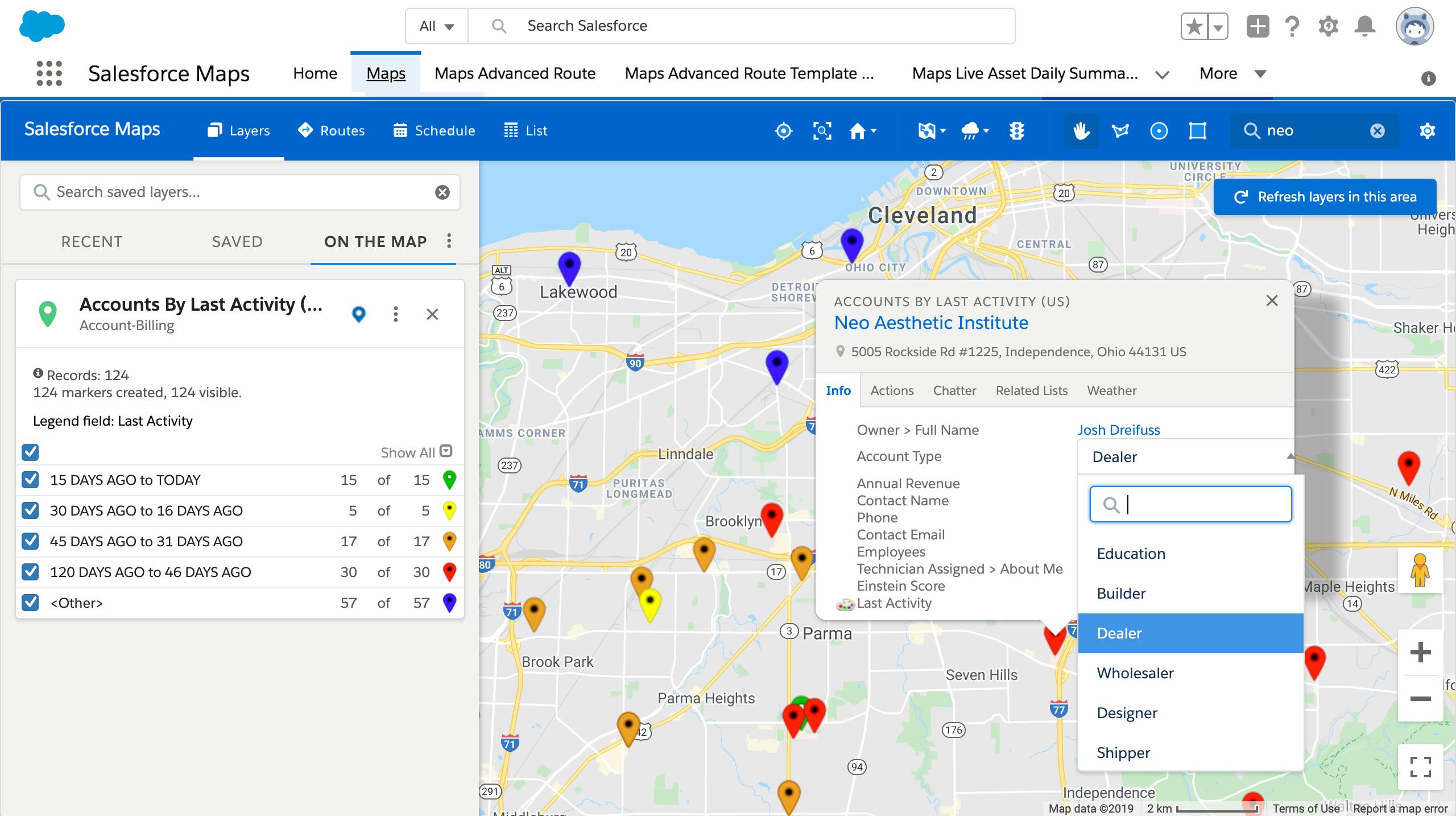Click the locate/crosshair target icon
This screenshot has height=816, width=1456.
[783, 130]
